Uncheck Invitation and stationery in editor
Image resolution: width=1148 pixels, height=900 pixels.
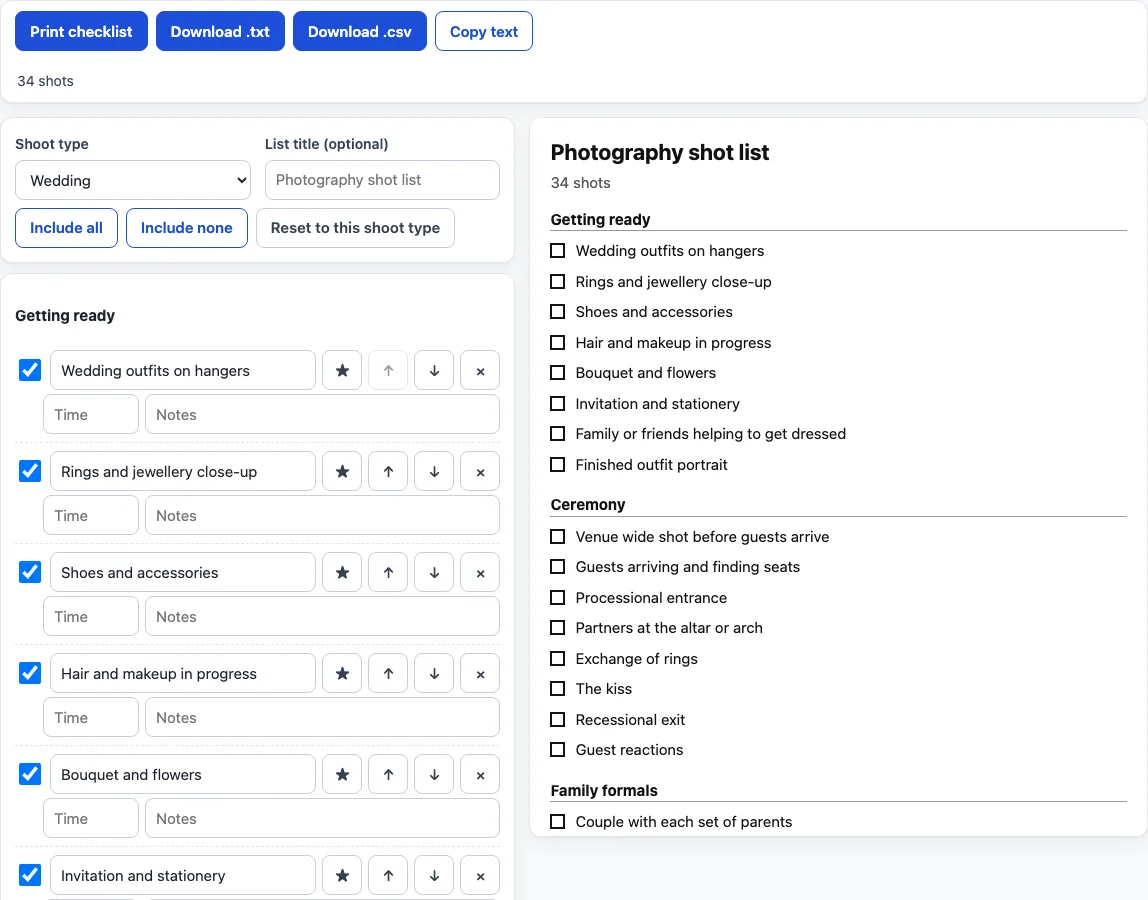30,876
